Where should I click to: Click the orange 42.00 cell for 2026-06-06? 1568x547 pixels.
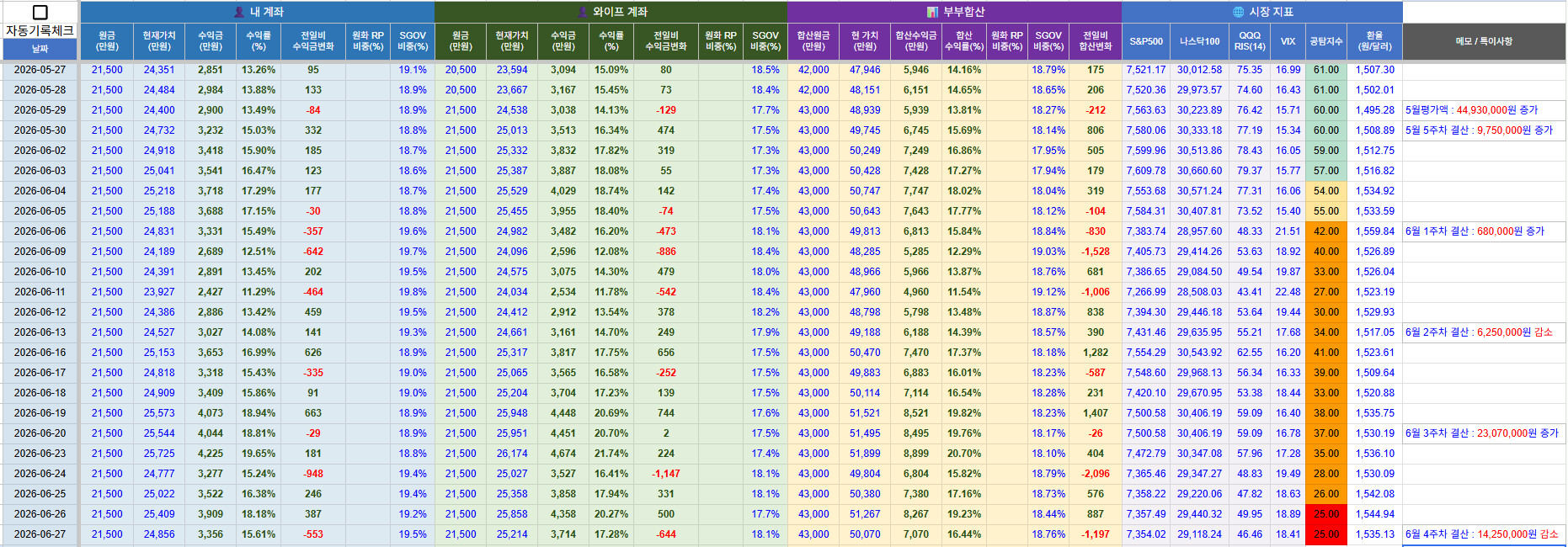1326,231
